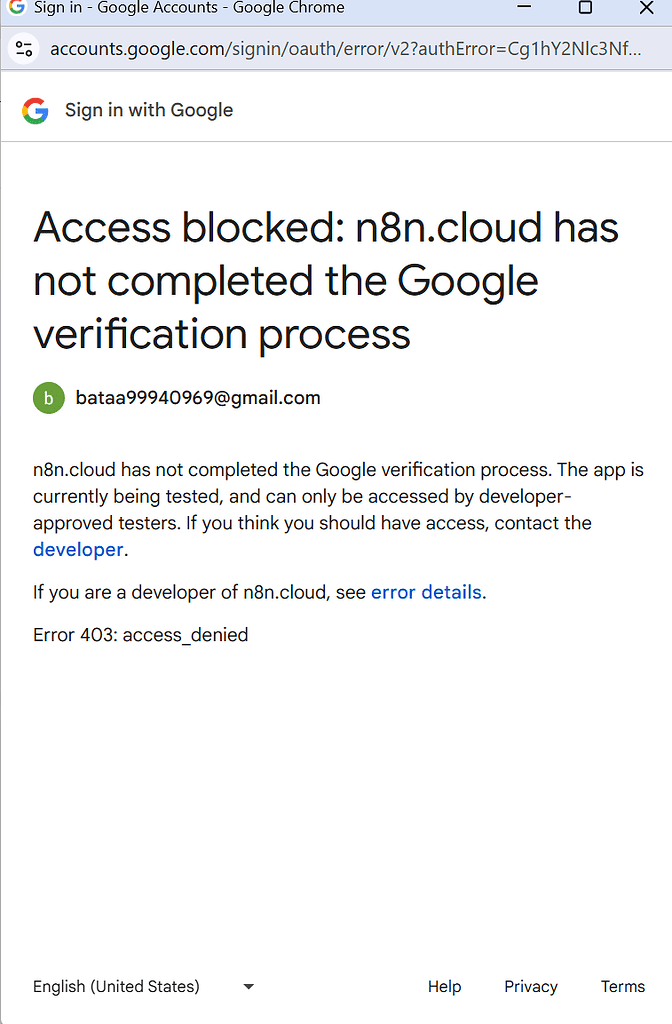Click the language selector dropdown arrow
The width and height of the screenshot is (672, 1024).
pyautogui.click(x=247, y=987)
